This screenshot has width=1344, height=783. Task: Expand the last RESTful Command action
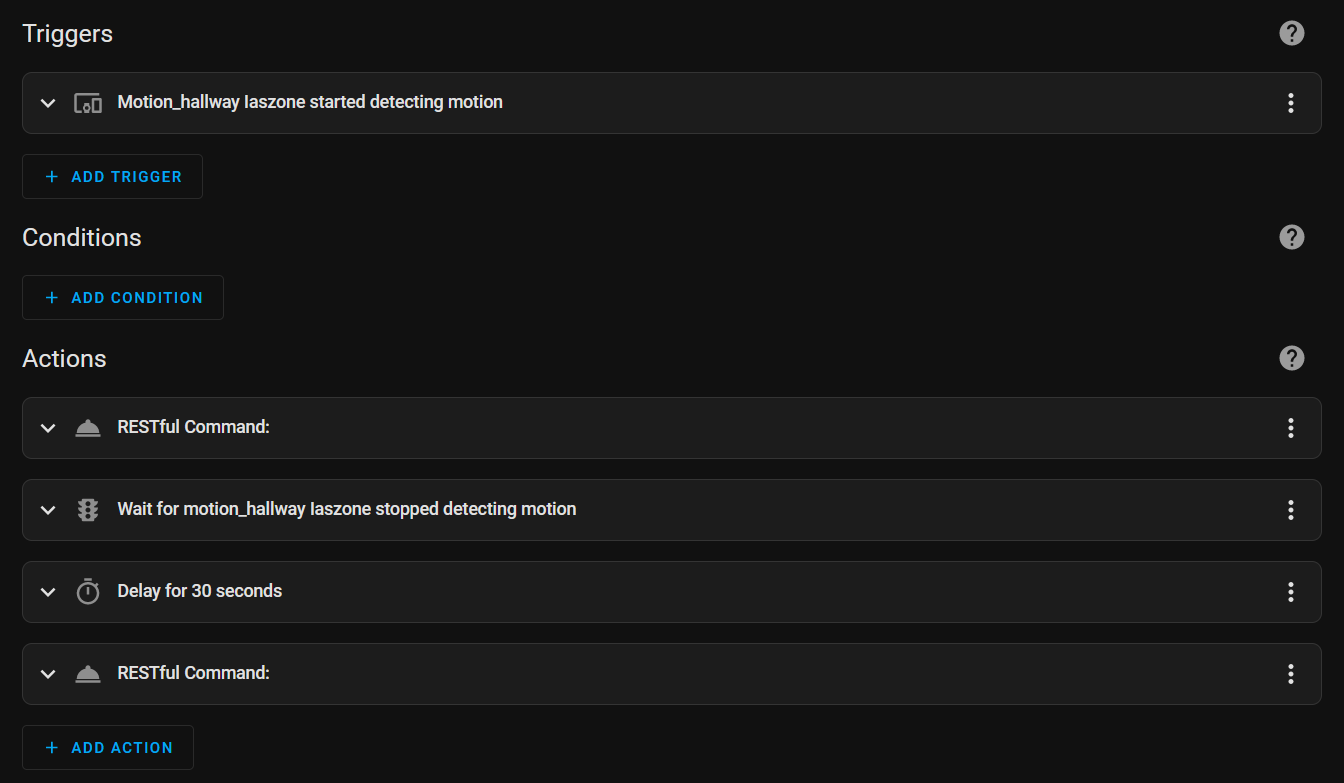[47, 674]
